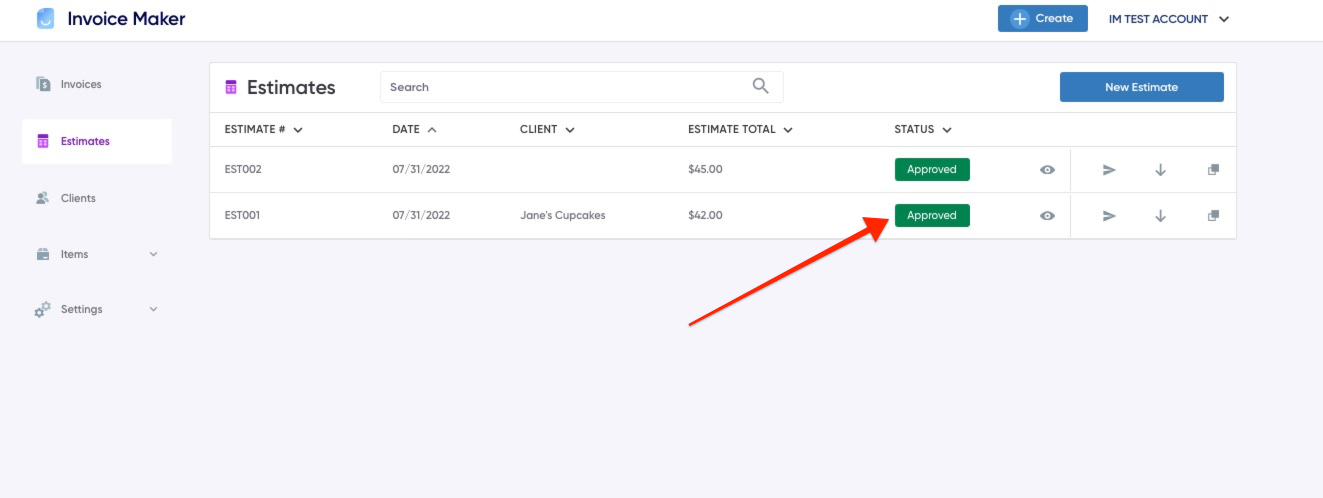Click the green Approved badge for EST001
The image size is (1323, 498).
932,215
